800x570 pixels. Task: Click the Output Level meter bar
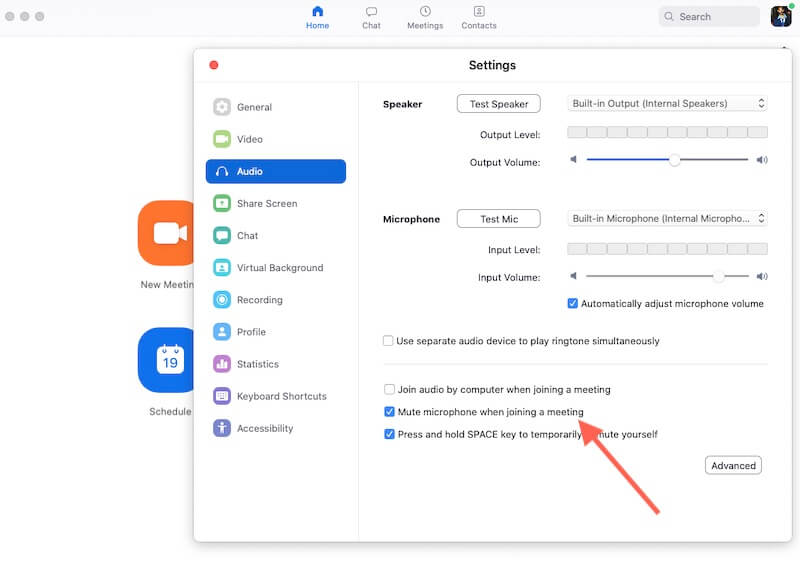pyautogui.click(x=667, y=132)
